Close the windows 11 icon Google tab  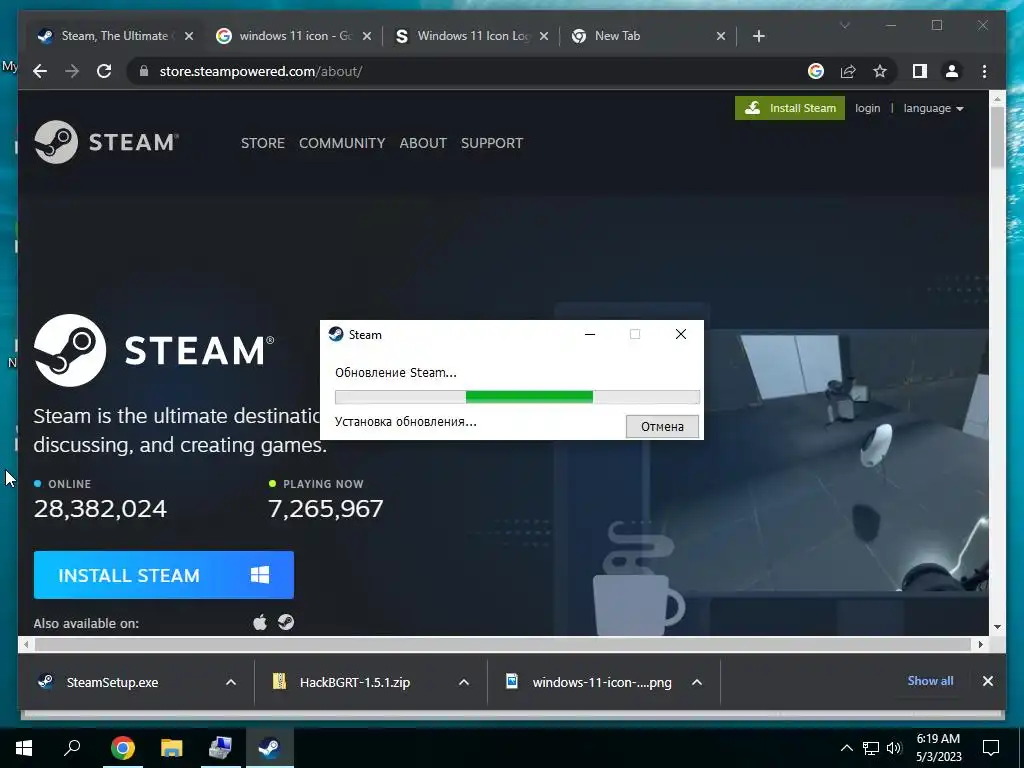tap(366, 36)
